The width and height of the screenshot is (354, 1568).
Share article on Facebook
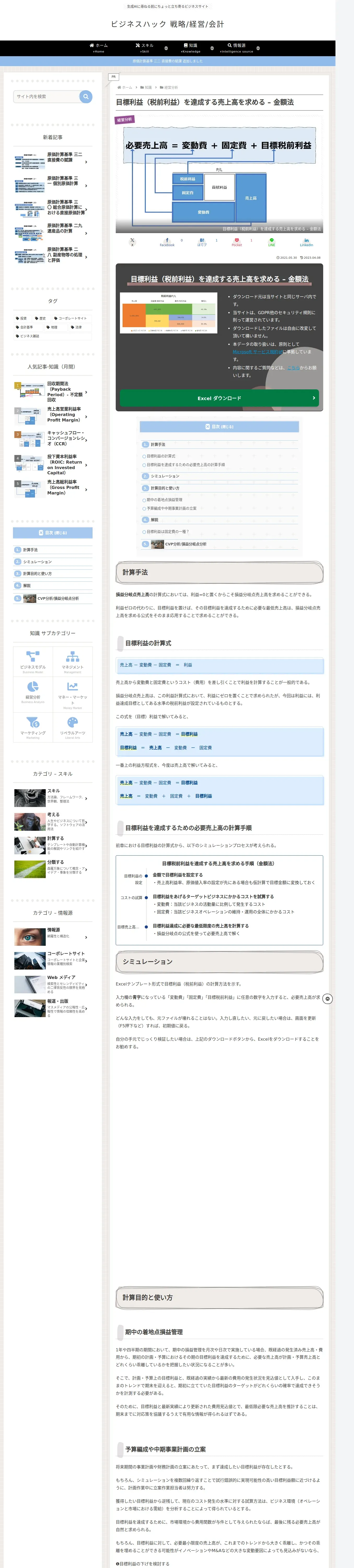167,242
